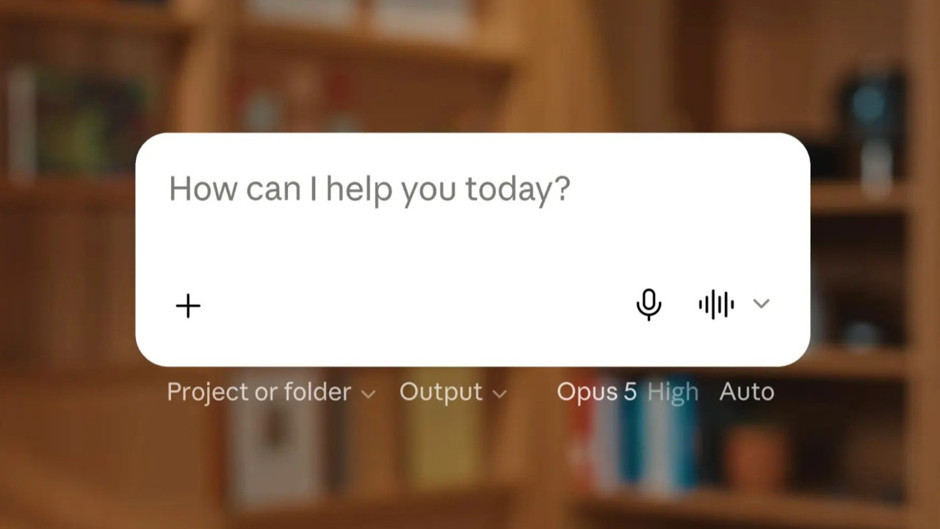Click the vertical bars audio waveform glyph
The image size is (940, 529).
pyautogui.click(x=716, y=304)
